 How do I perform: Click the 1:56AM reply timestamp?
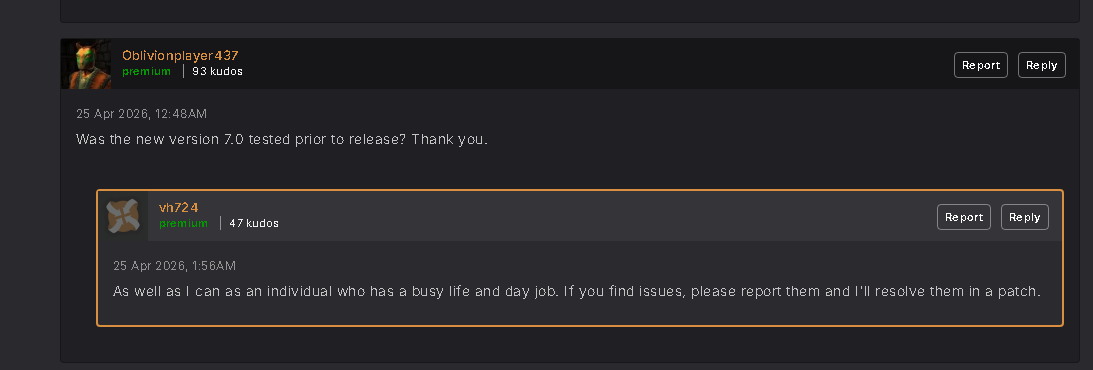[175, 265]
